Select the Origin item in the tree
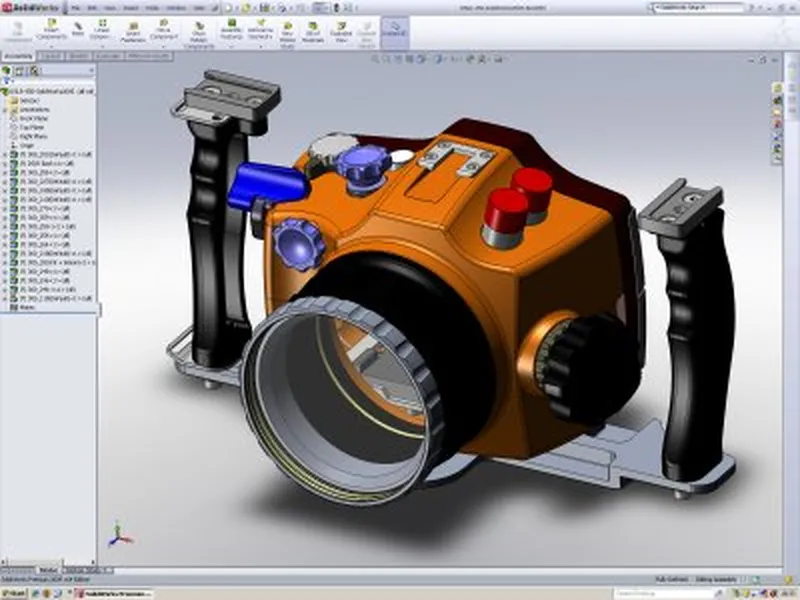The height and width of the screenshot is (600, 800). point(27,145)
